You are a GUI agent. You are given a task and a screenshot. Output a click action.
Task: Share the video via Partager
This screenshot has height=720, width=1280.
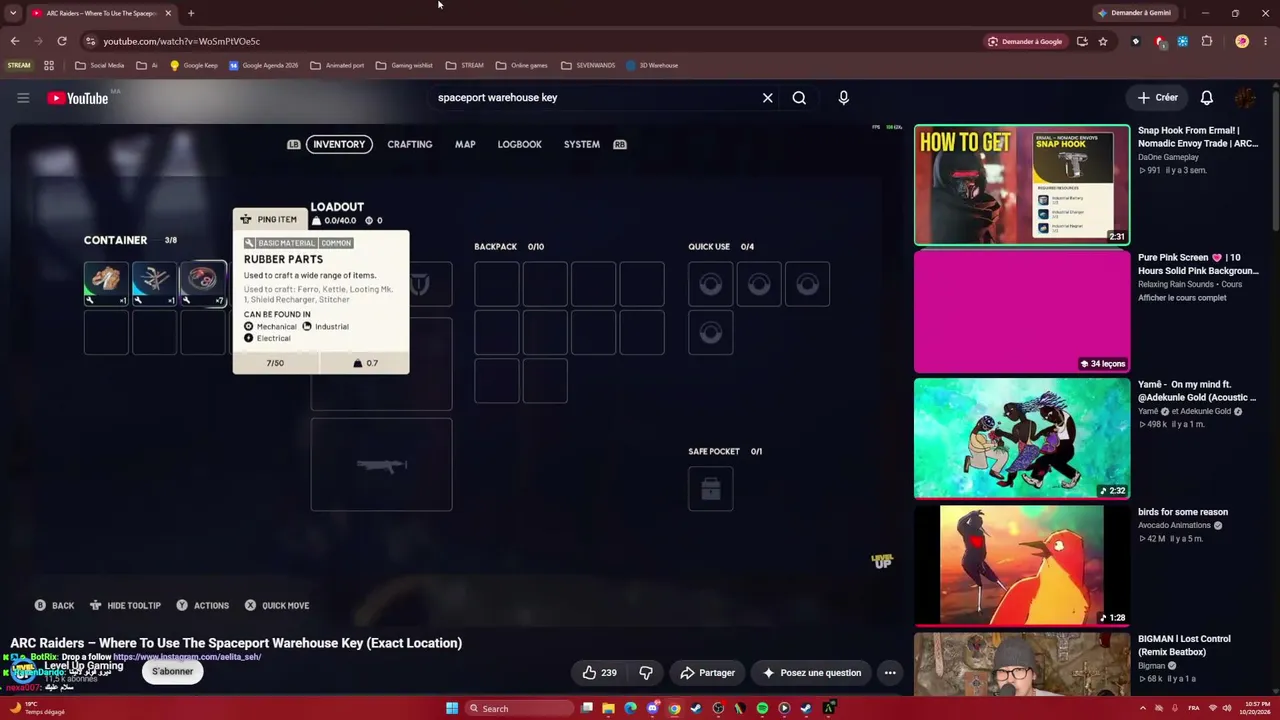[707, 673]
